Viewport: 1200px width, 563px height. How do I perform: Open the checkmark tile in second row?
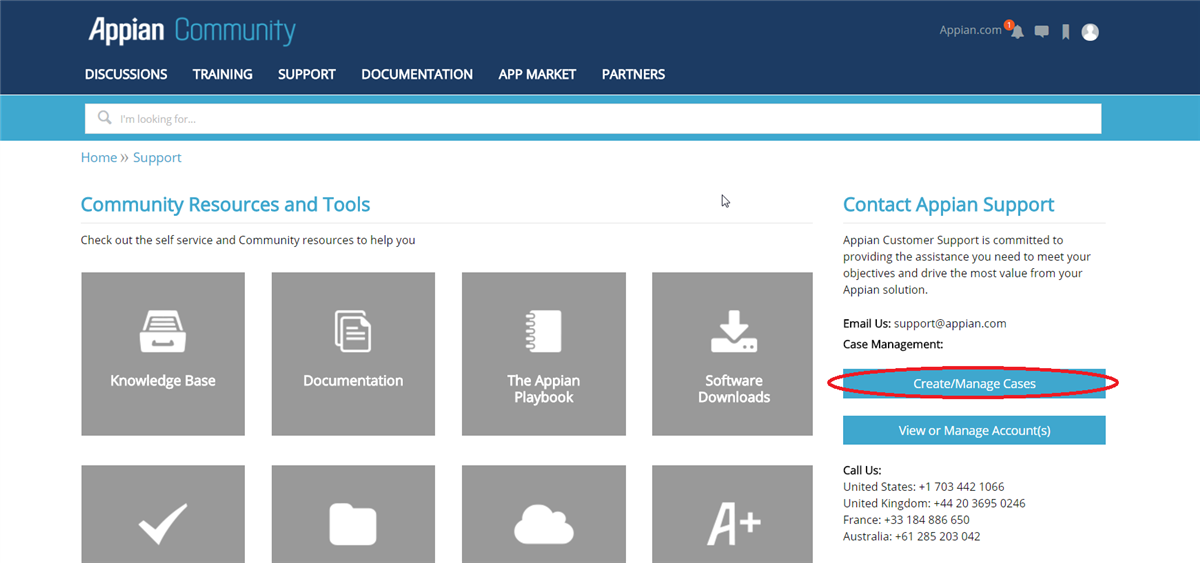pos(163,514)
